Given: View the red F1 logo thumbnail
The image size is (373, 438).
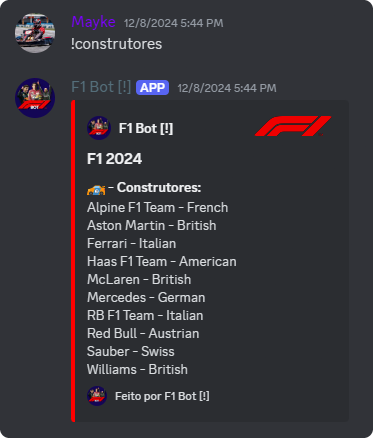Looking at the screenshot, I should [293, 126].
